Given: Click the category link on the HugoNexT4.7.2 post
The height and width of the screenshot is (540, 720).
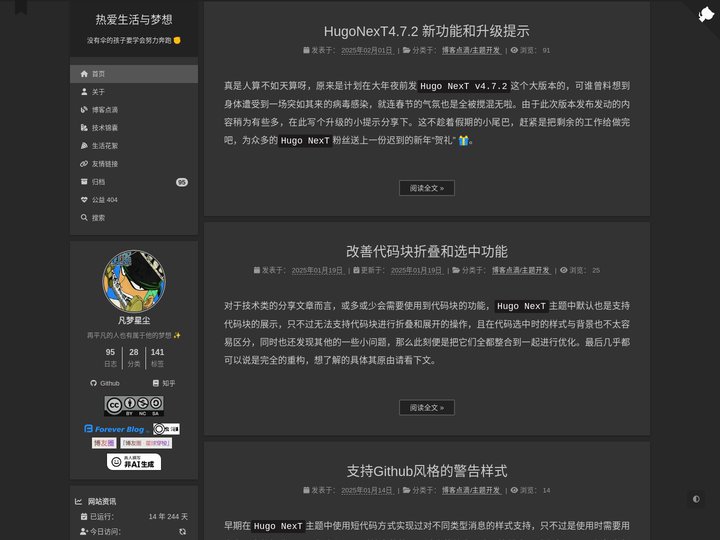Looking at the screenshot, I should (471, 51).
